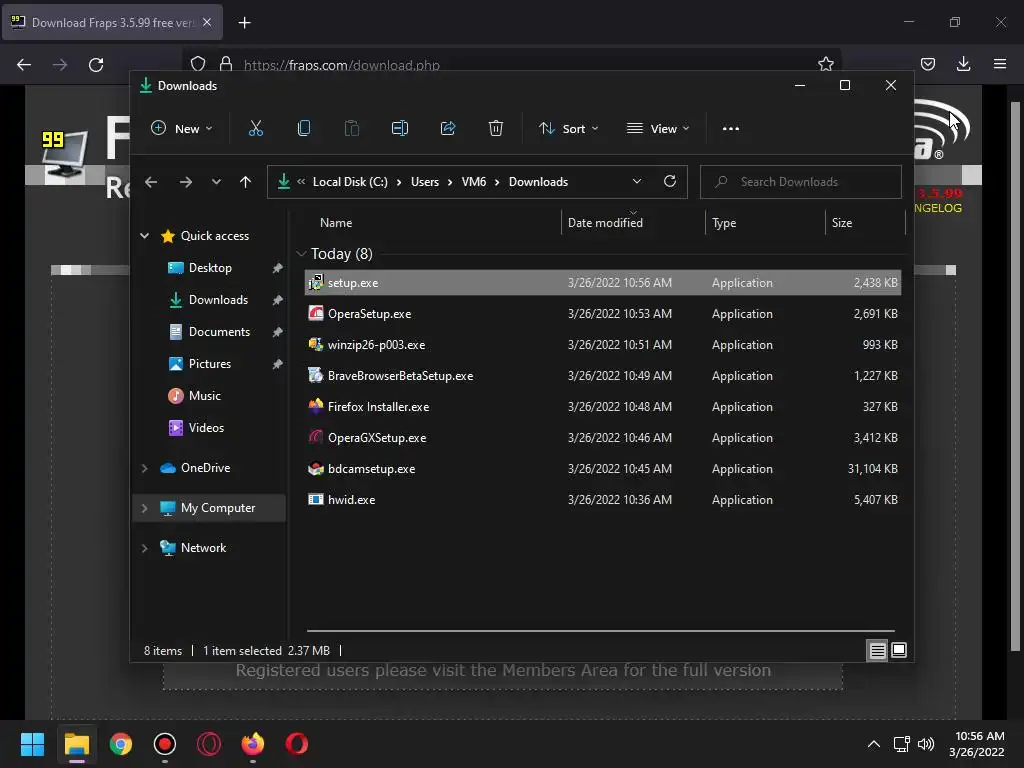Select hwid.exe file
Image resolution: width=1024 pixels, height=768 pixels.
tap(603, 500)
